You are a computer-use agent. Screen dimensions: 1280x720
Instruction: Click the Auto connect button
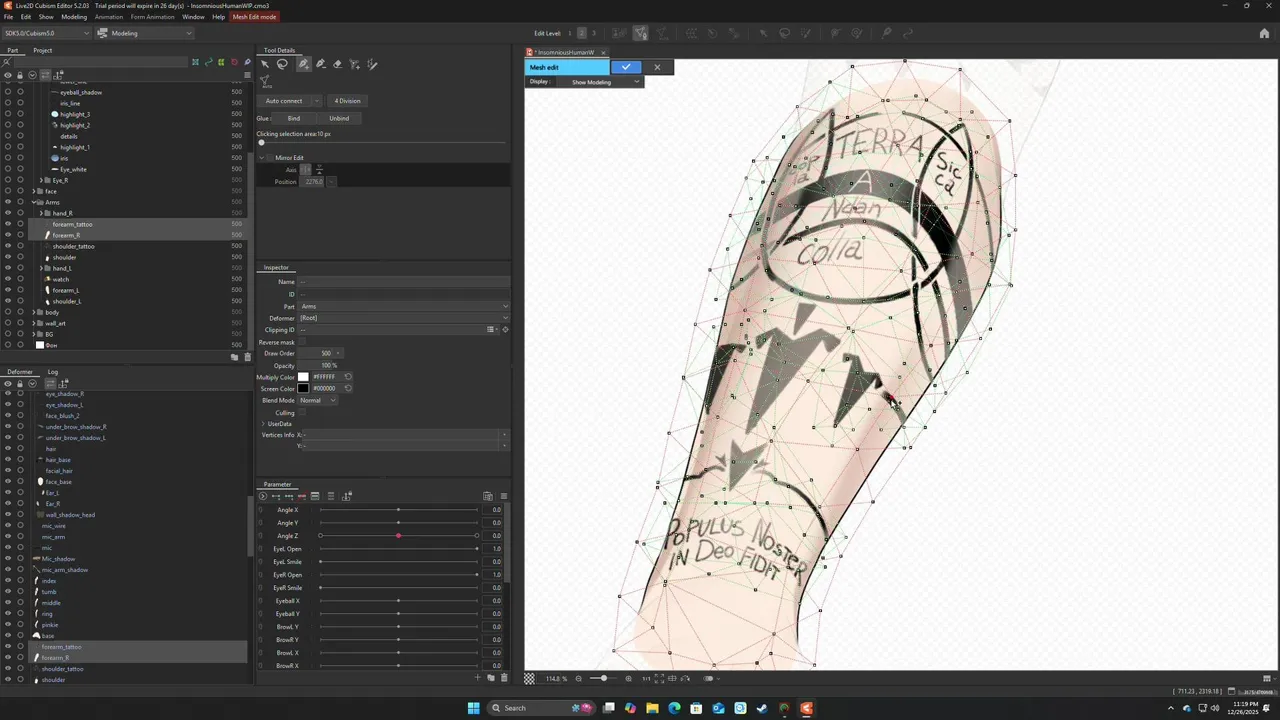tap(284, 101)
